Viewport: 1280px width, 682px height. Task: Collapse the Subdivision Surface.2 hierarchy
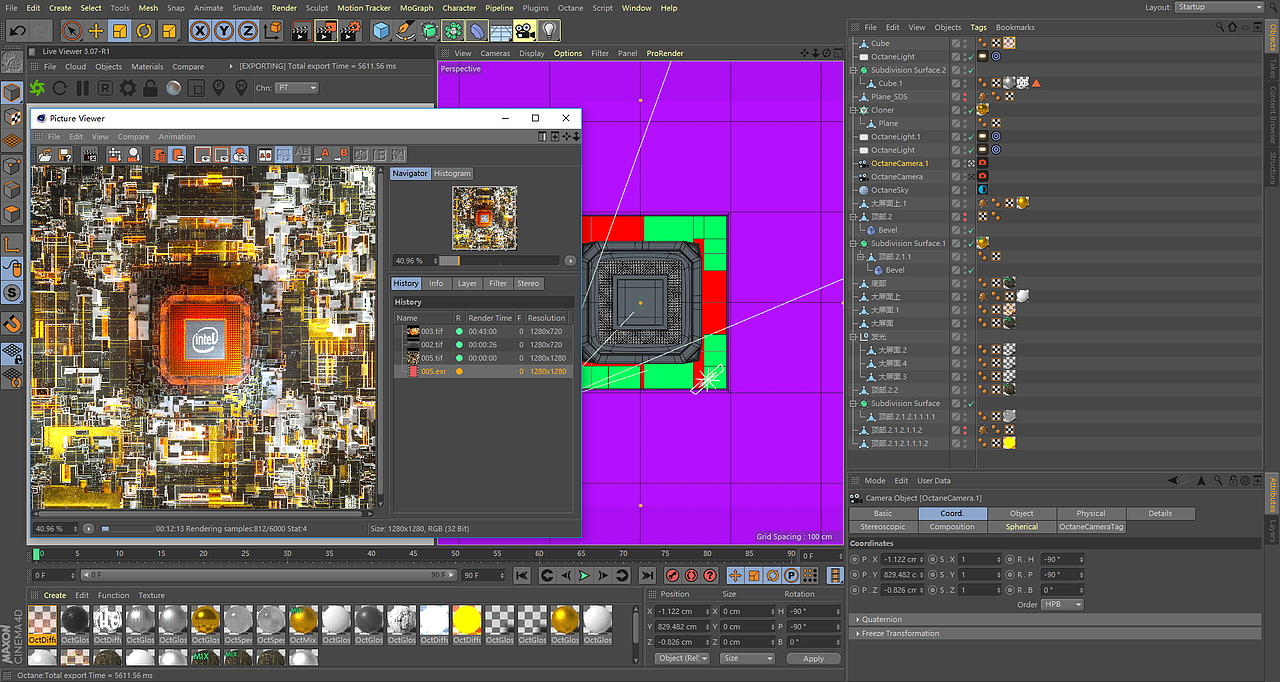point(852,70)
